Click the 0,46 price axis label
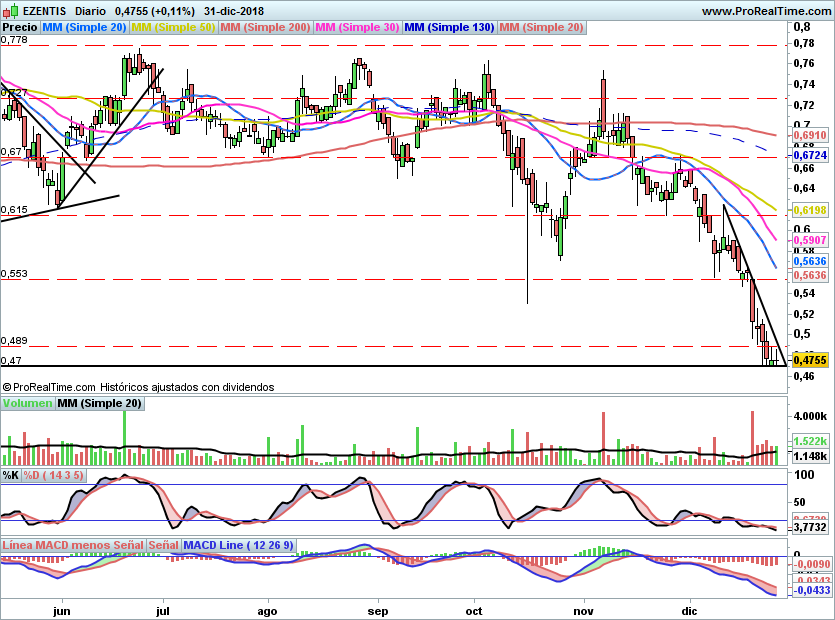This screenshot has width=835, height=620. [x=804, y=377]
